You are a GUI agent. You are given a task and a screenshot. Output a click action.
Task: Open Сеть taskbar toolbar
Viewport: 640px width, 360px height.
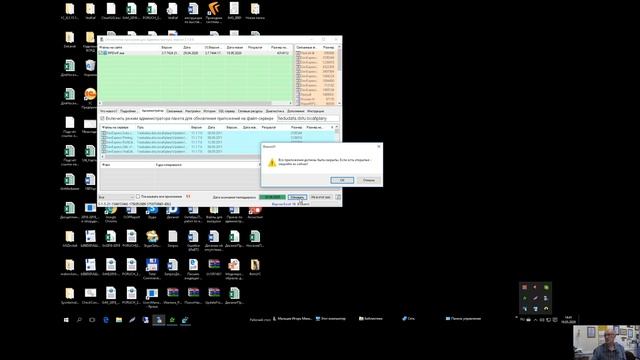(409, 318)
